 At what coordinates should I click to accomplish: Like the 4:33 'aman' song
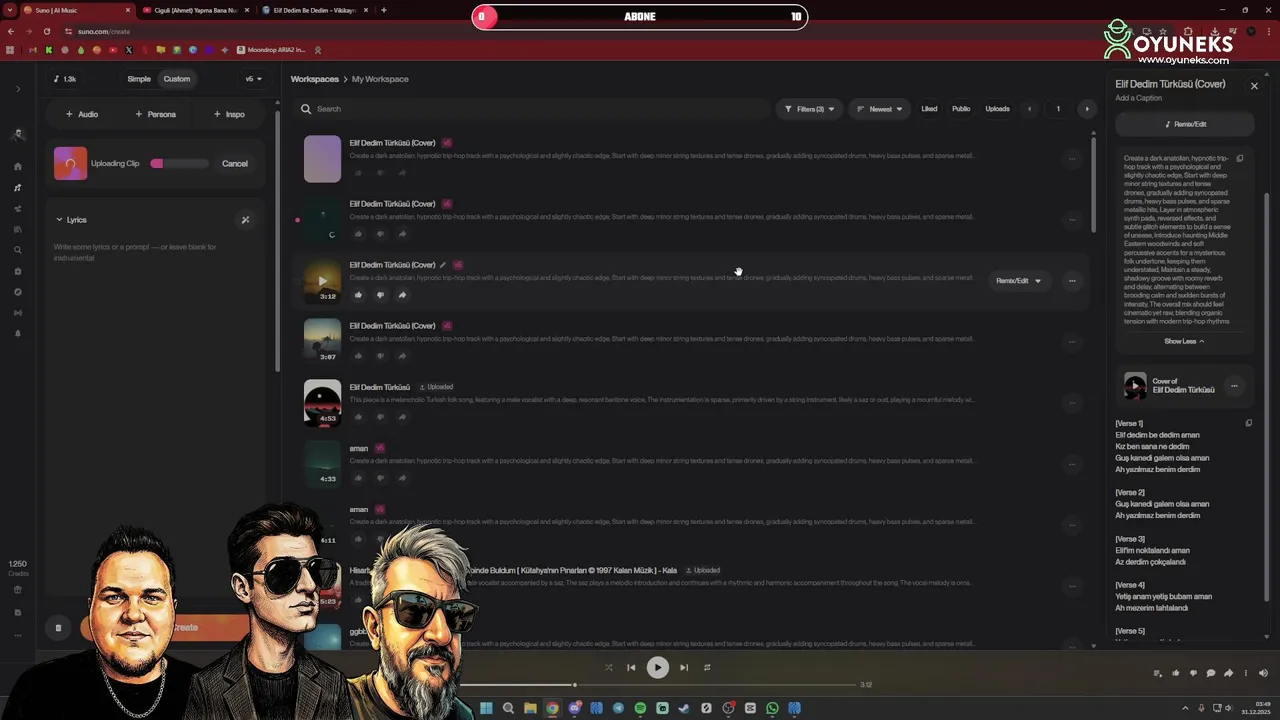click(358, 478)
